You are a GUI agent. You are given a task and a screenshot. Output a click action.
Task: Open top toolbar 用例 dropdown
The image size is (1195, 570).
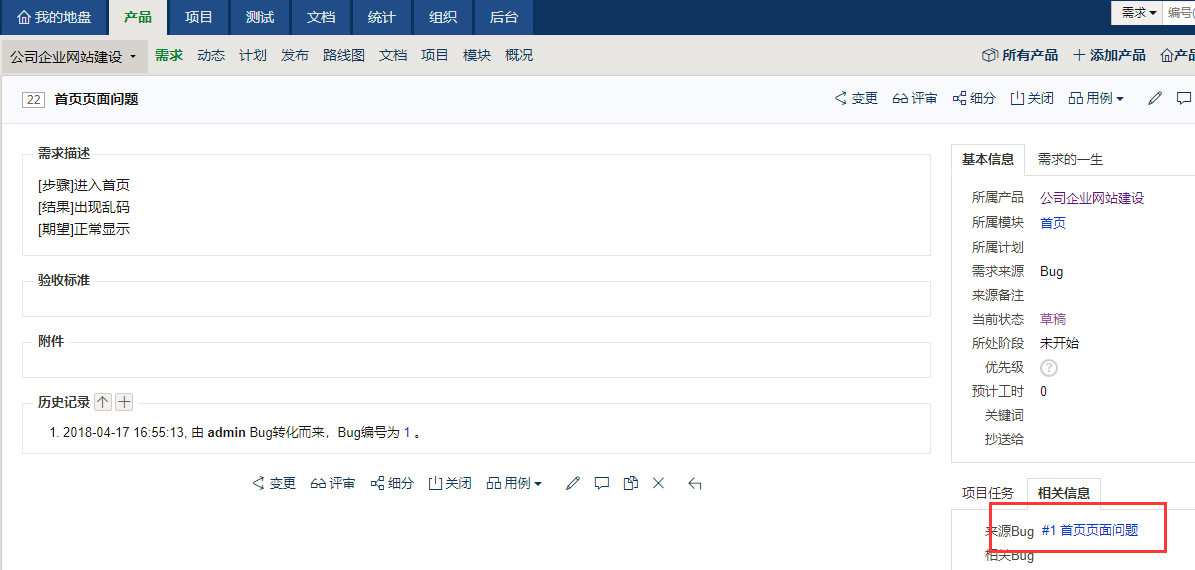click(1096, 98)
